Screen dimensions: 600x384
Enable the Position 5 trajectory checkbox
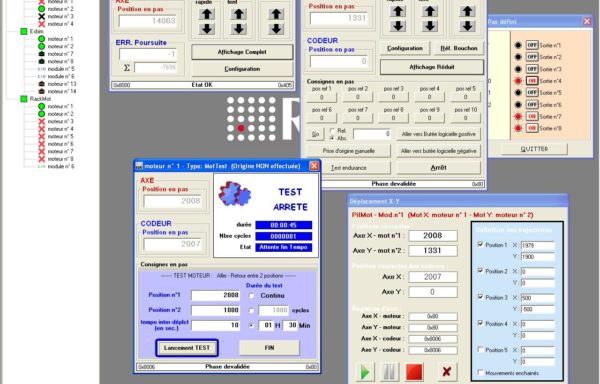480,349
